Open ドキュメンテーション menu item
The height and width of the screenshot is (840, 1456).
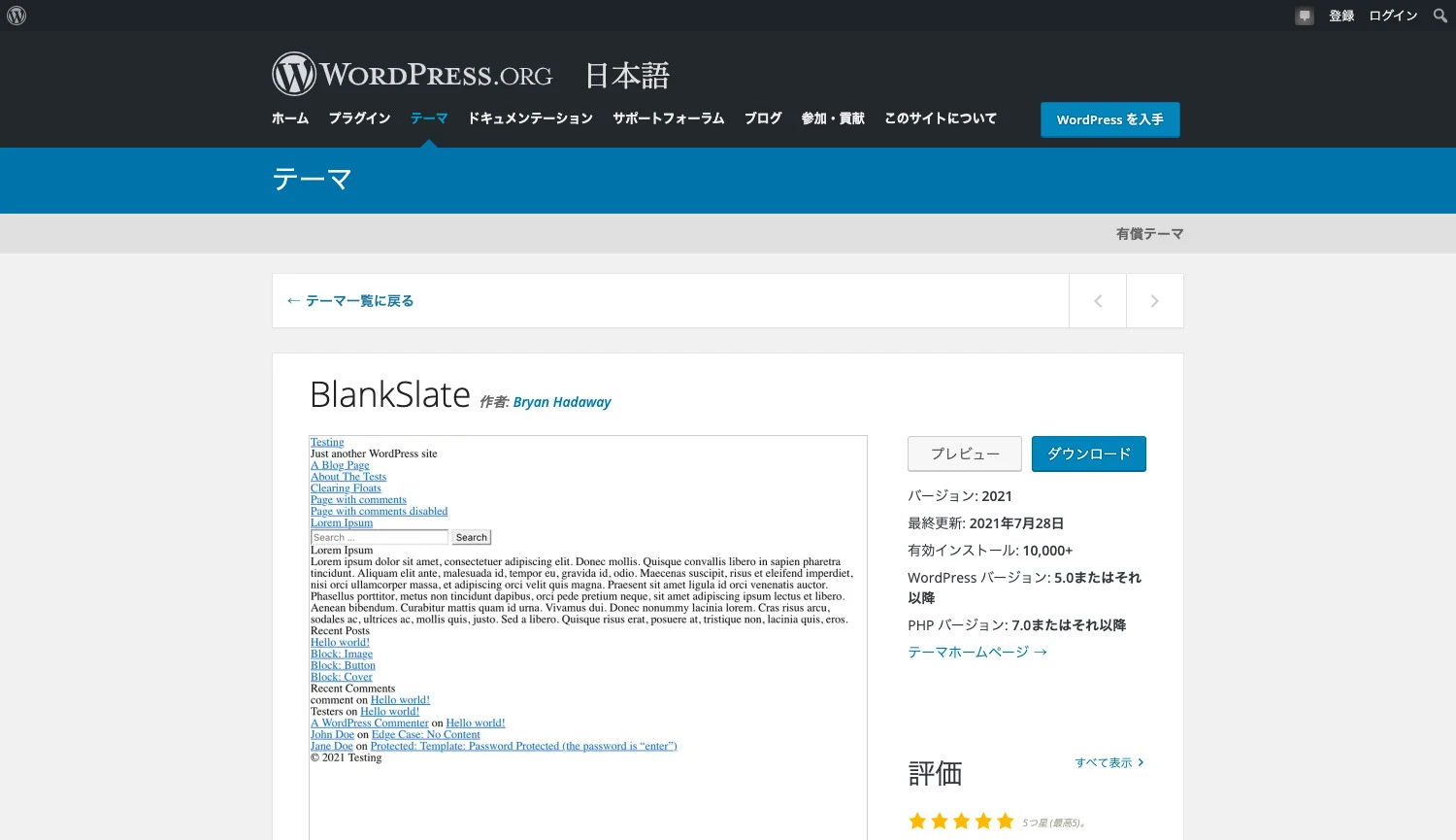click(x=530, y=118)
